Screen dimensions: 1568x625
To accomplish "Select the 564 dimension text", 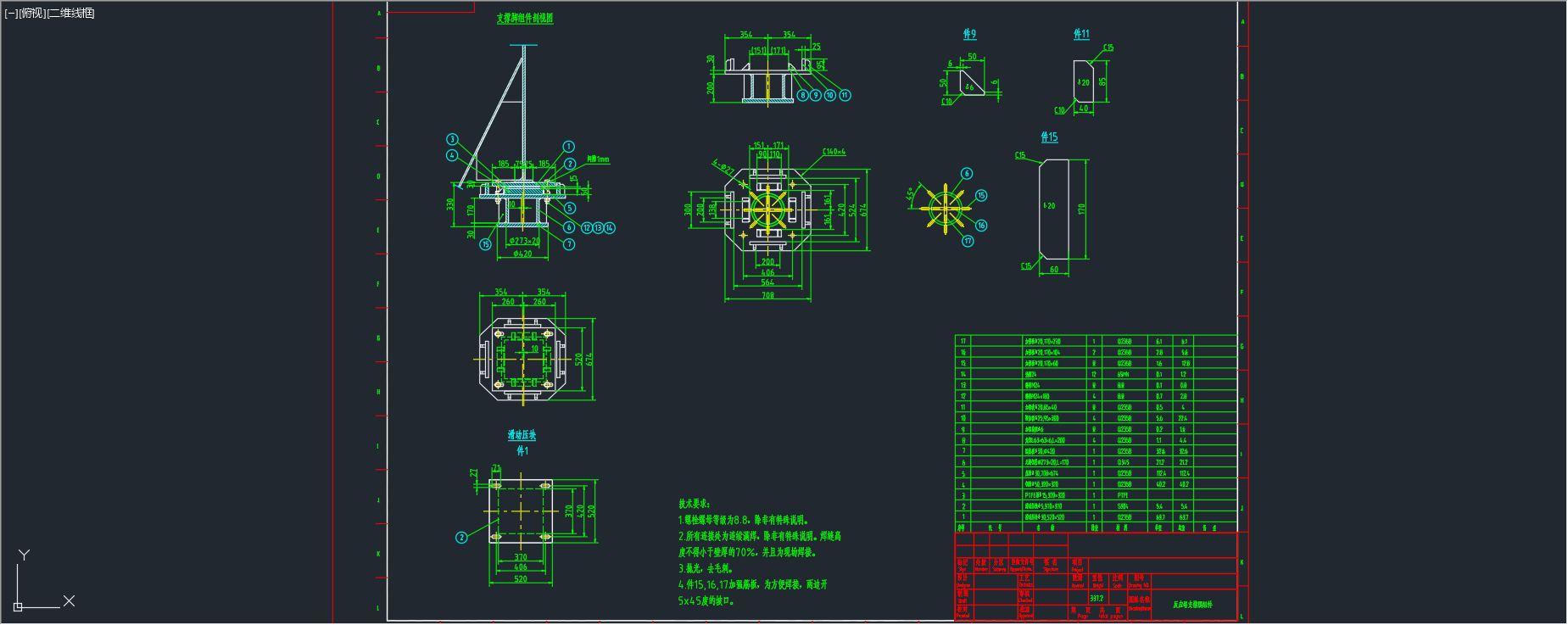I will [767, 282].
